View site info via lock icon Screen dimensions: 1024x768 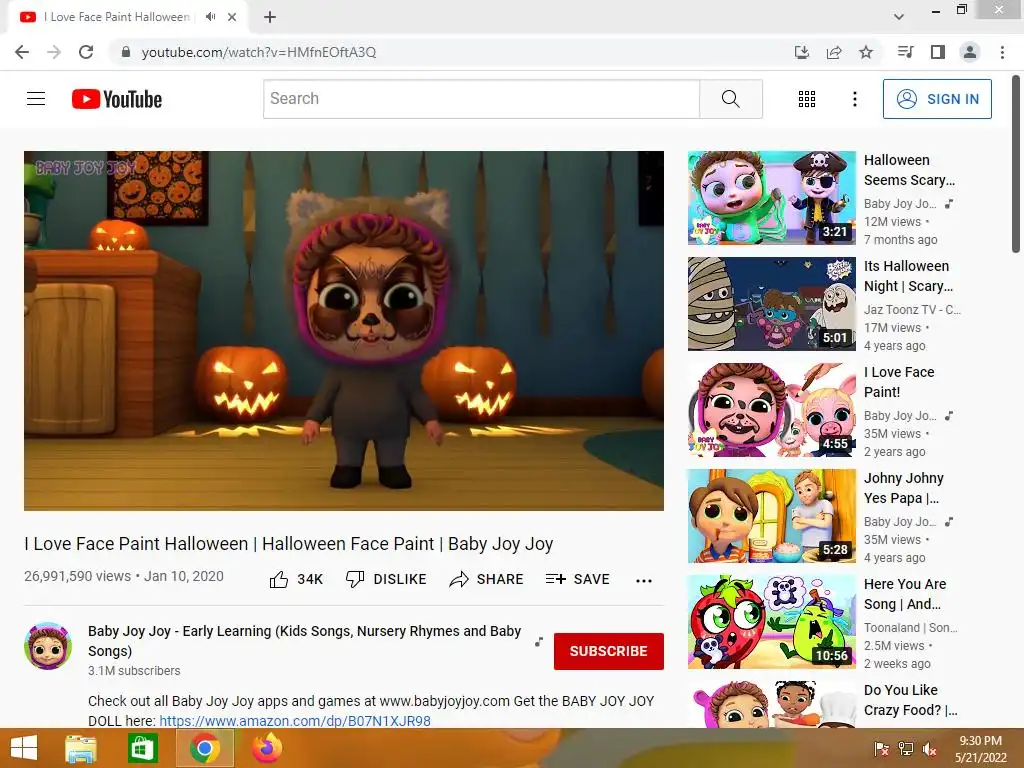click(126, 52)
